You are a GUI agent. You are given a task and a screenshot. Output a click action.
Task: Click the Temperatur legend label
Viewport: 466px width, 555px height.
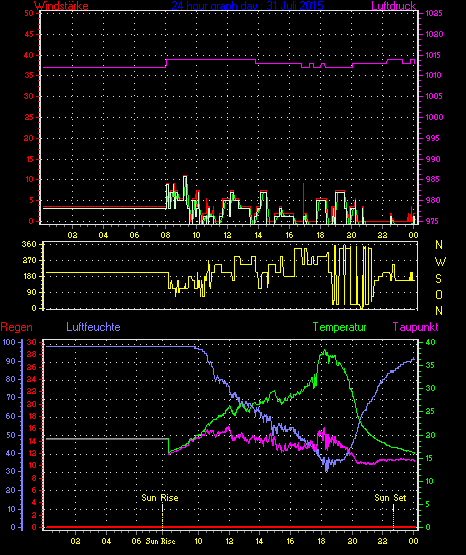pyautogui.click(x=339, y=327)
